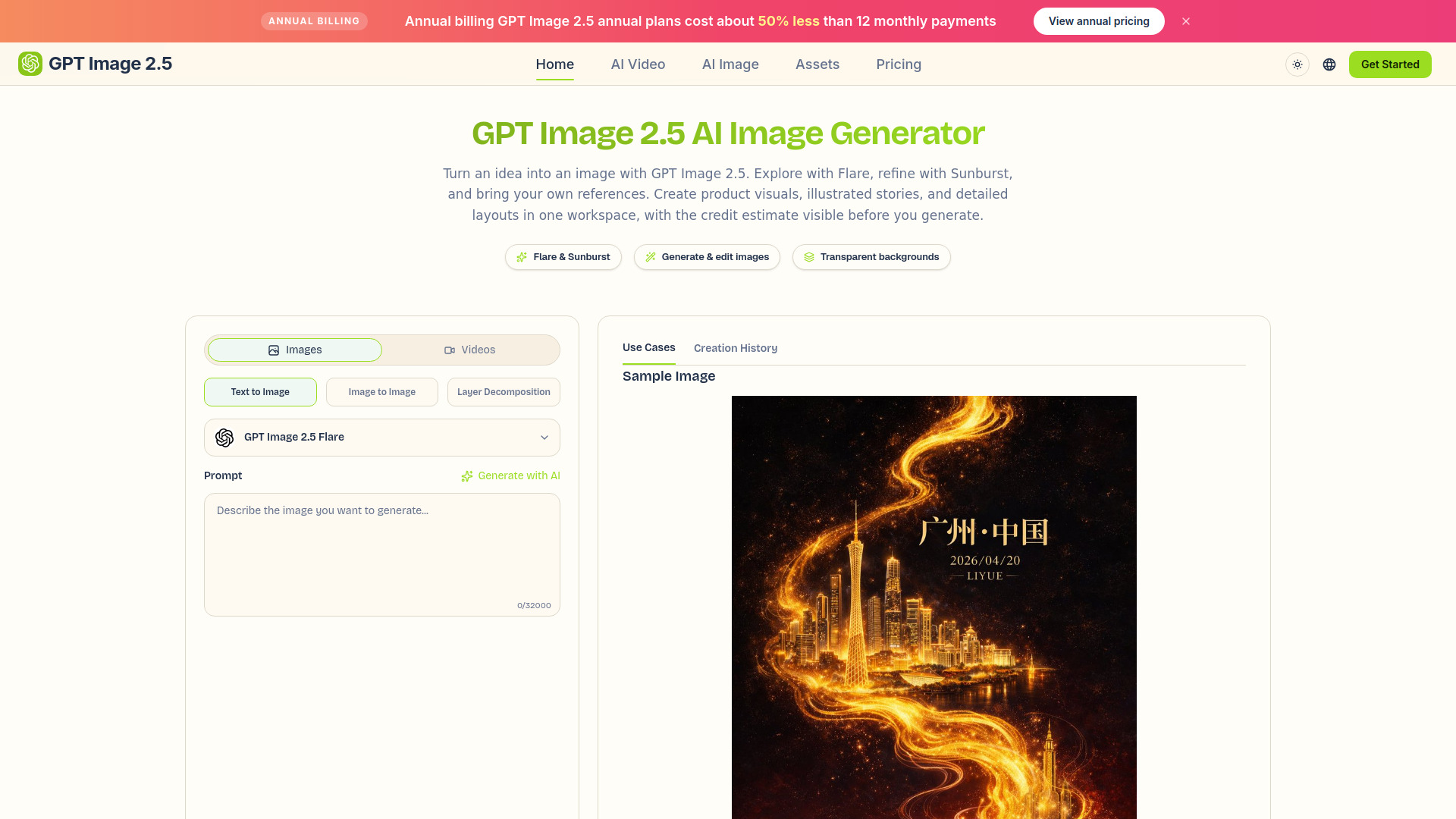
Task: Open the model selector chevron arrow
Action: pyautogui.click(x=544, y=438)
